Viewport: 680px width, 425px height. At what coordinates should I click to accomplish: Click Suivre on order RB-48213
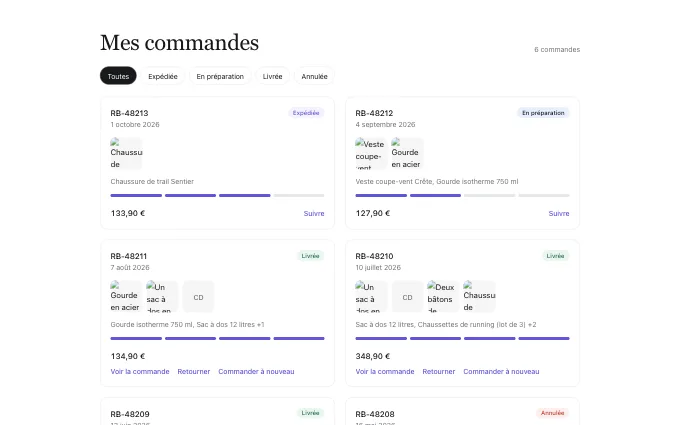coord(314,213)
